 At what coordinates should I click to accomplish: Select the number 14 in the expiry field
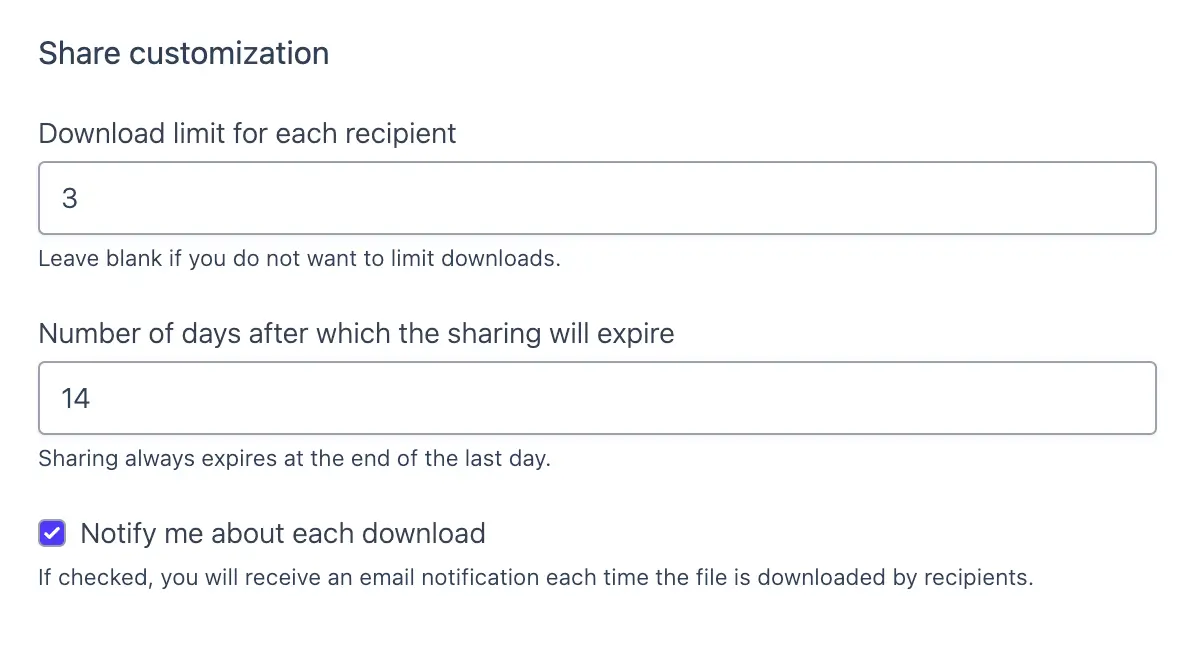pos(76,397)
